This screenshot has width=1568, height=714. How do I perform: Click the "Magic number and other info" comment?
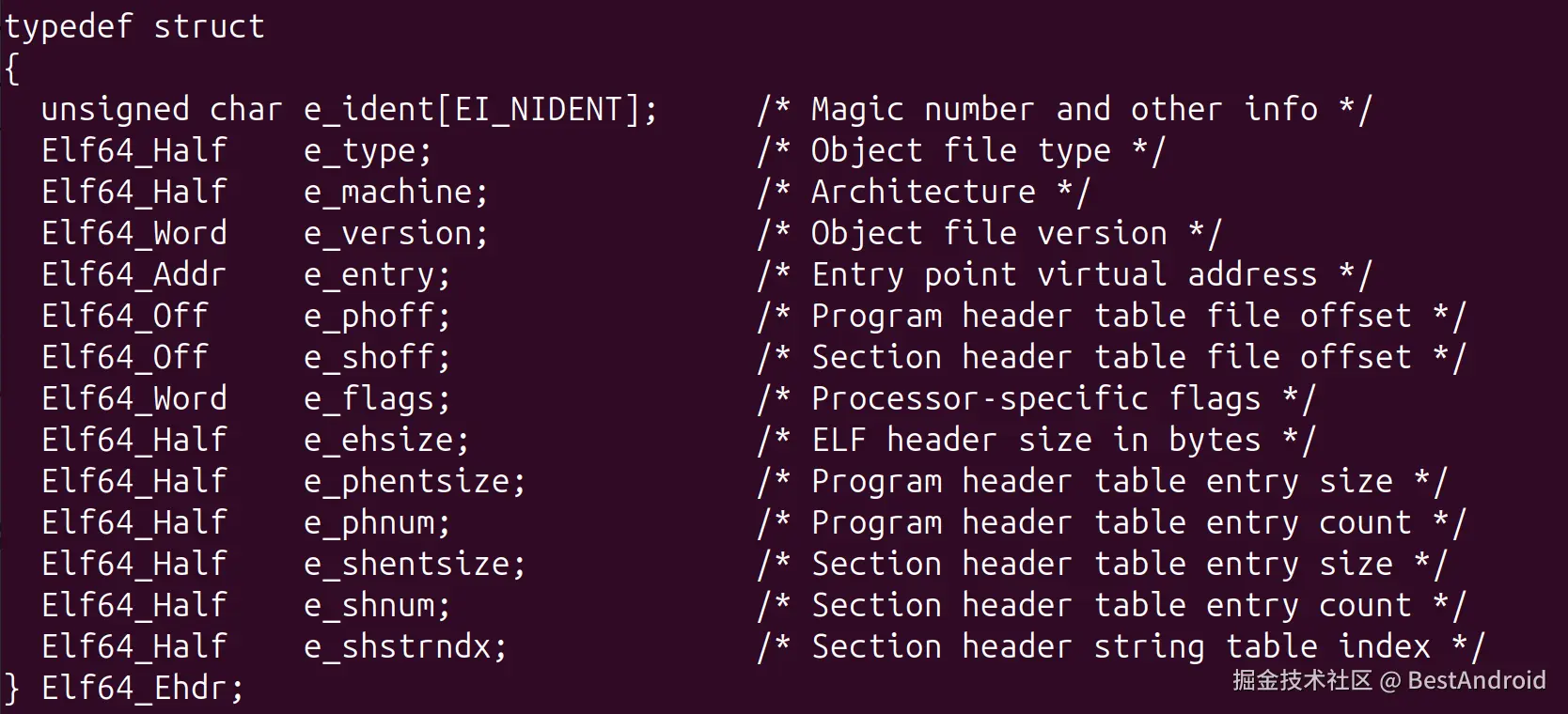(1064, 110)
